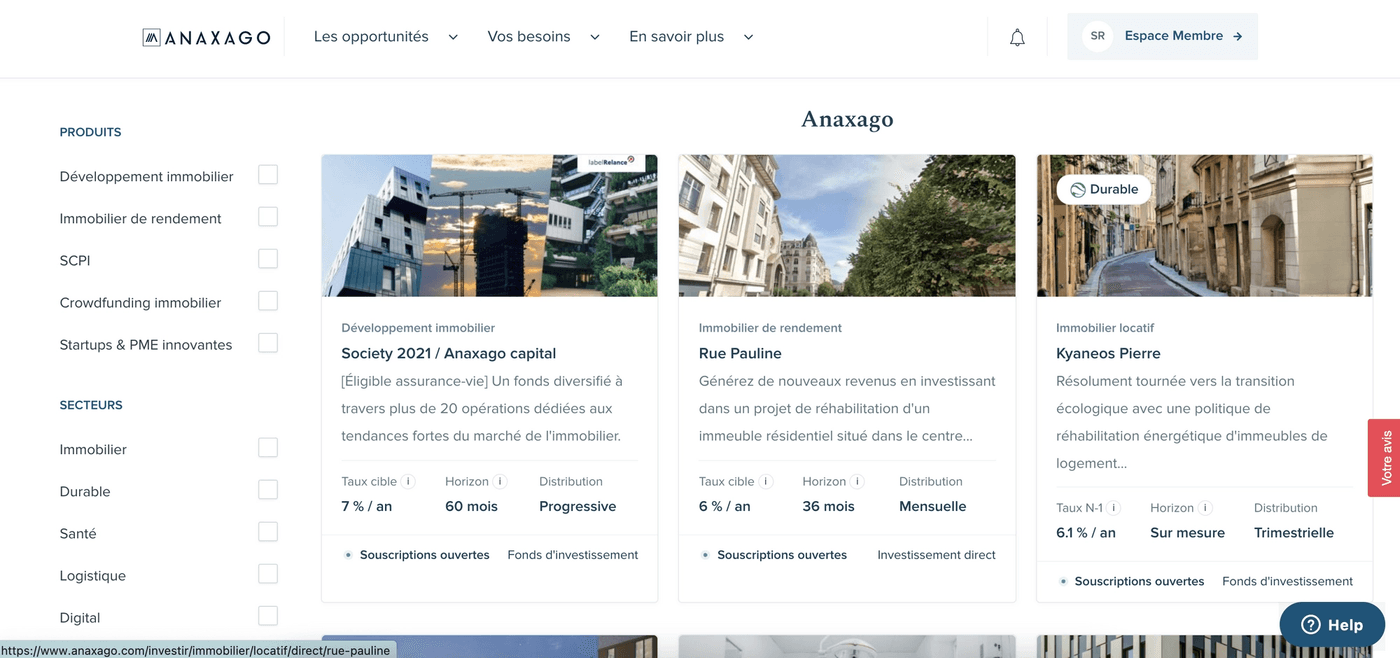Open the Vos besoins menu
The width and height of the screenshot is (1400, 658).
529,37
